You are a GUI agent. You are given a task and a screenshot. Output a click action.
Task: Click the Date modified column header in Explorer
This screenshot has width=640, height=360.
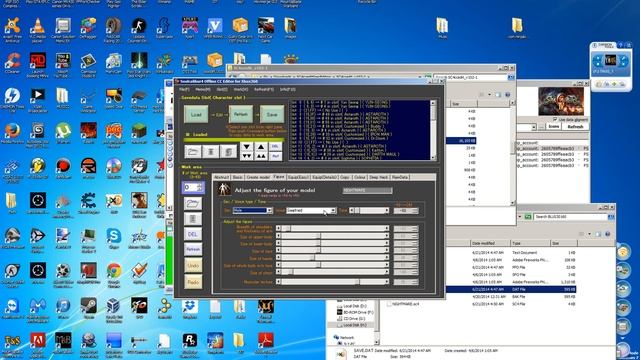coord(489,243)
